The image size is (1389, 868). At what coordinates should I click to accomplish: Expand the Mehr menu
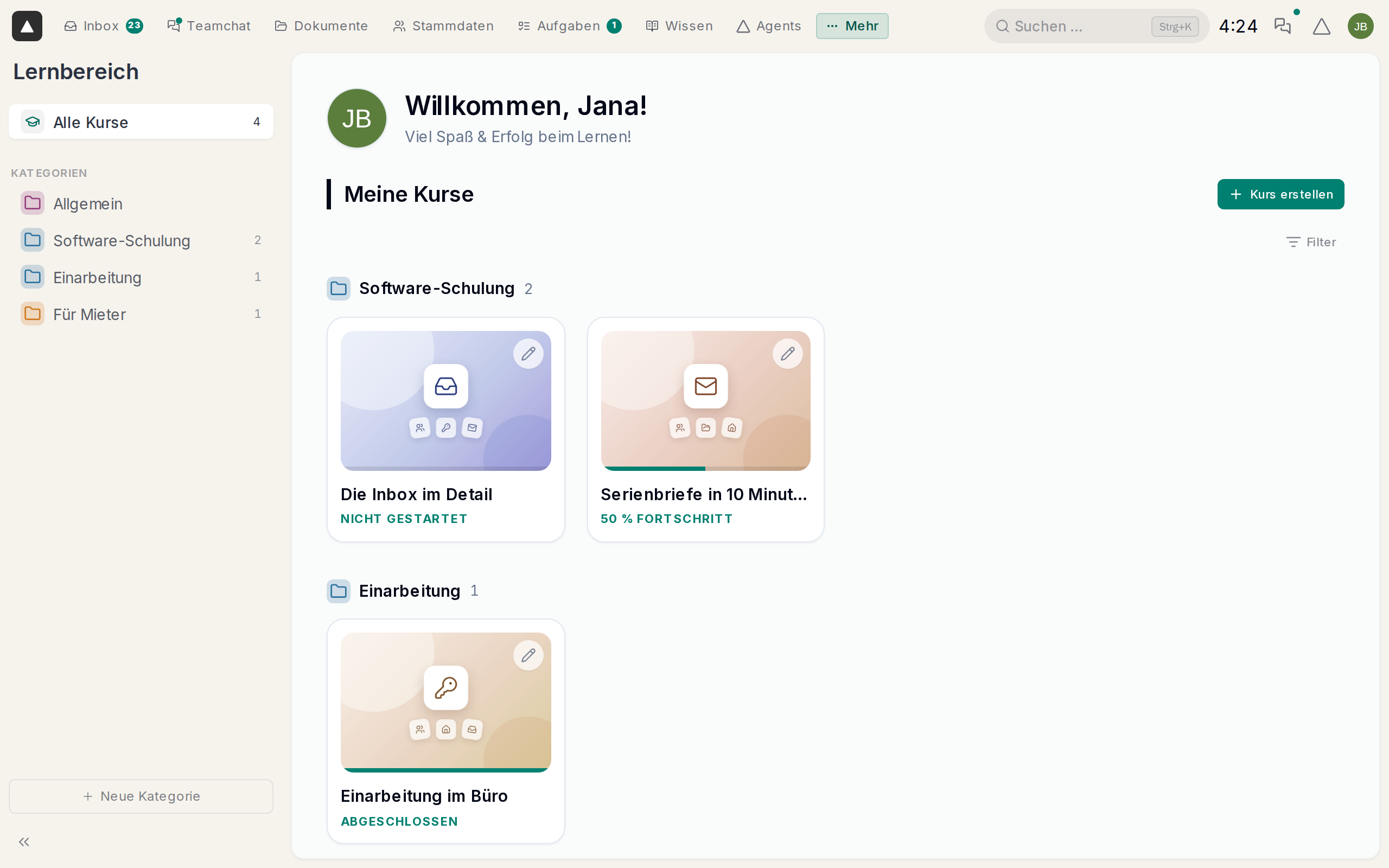pyautogui.click(x=852, y=26)
